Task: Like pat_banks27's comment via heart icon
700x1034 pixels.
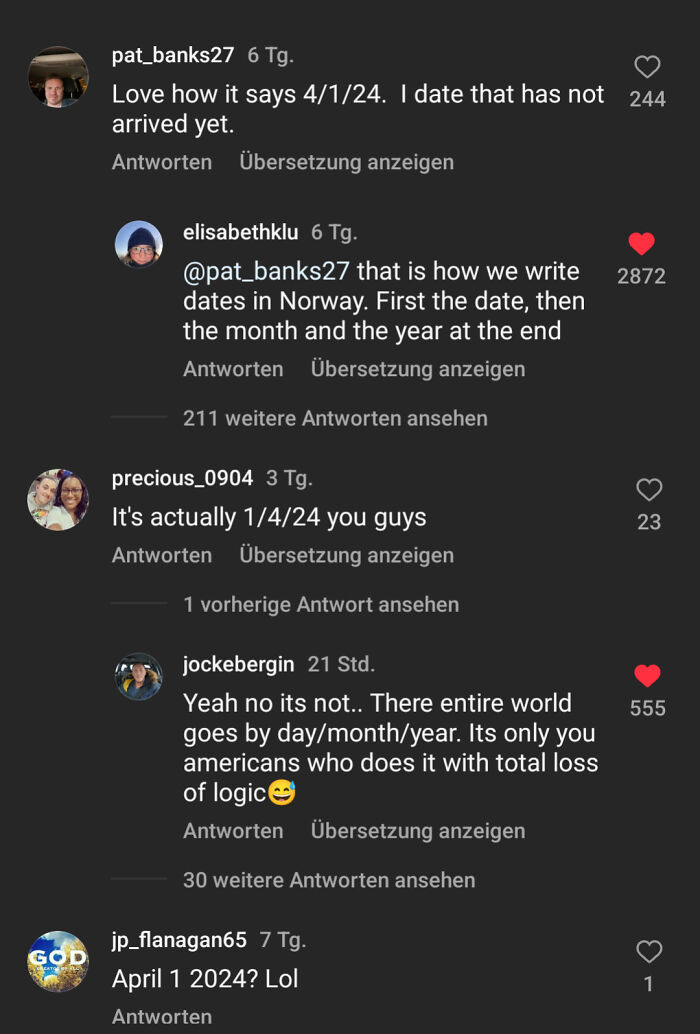Action: (x=647, y=67)
